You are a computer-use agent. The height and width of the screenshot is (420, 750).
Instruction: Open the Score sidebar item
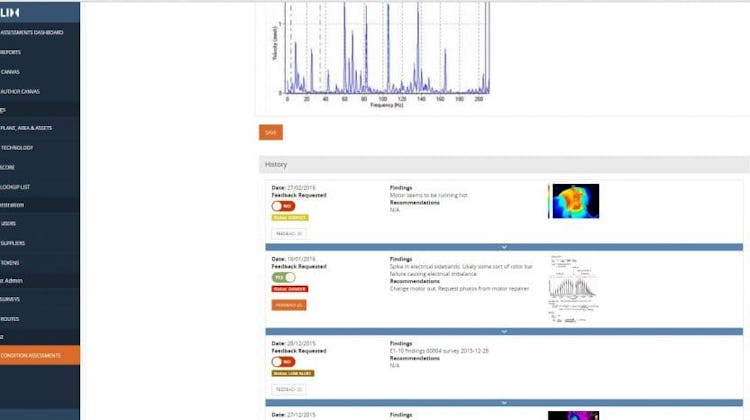pos(8,167)
